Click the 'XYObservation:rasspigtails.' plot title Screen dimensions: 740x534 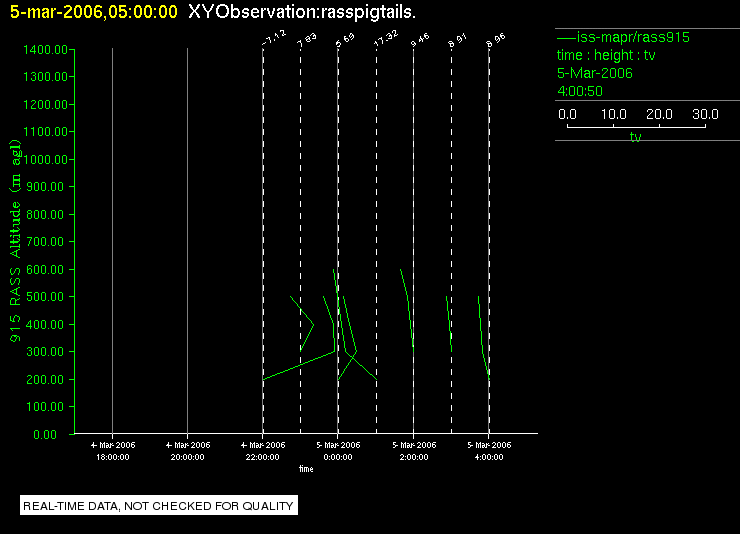tap(302, 12)
